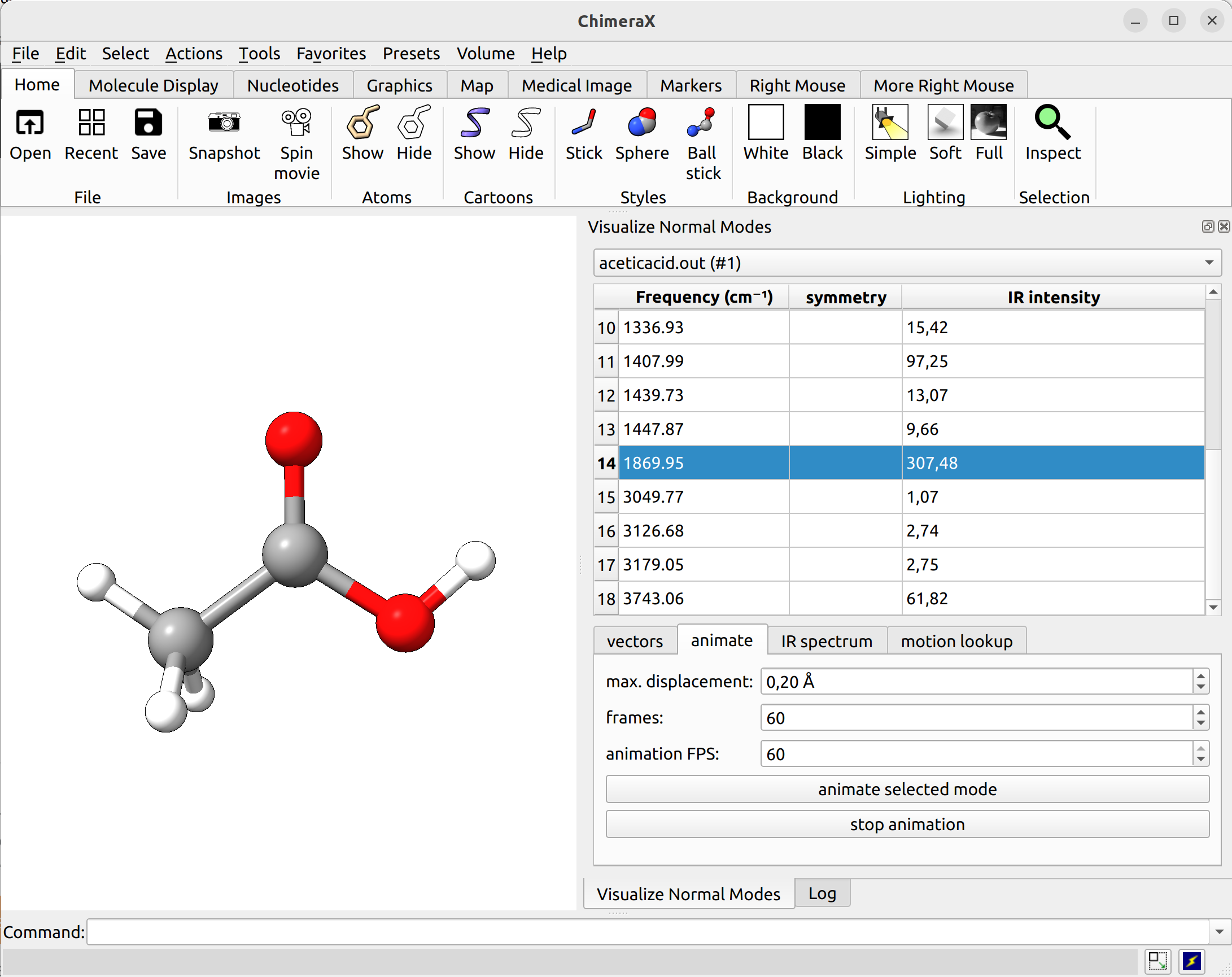Open the Recent files icon
Screen dimensions: 1232x977
[91, 123]
